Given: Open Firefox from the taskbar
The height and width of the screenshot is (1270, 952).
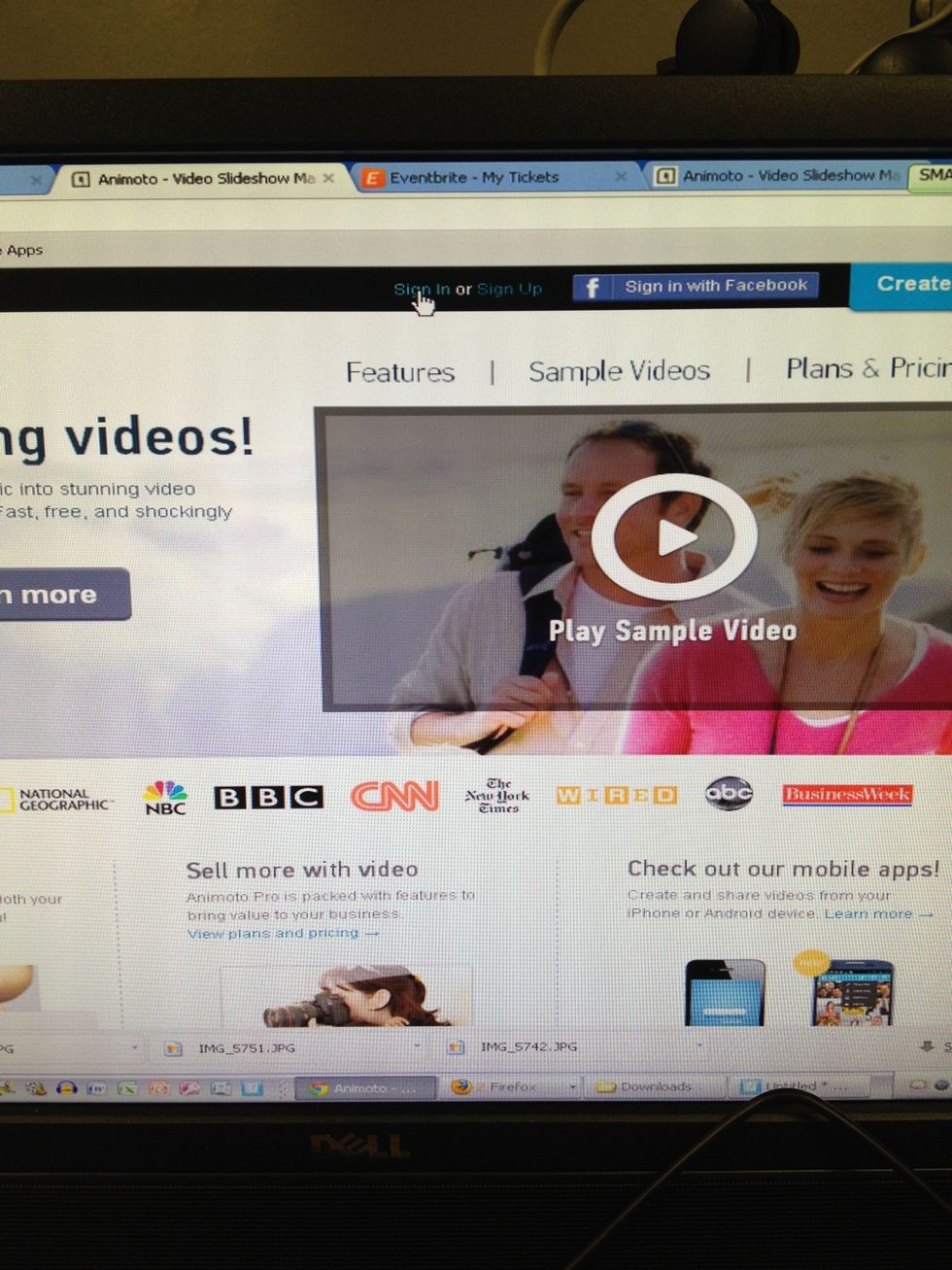Looking at the screenshot, I should point(505,1086).
